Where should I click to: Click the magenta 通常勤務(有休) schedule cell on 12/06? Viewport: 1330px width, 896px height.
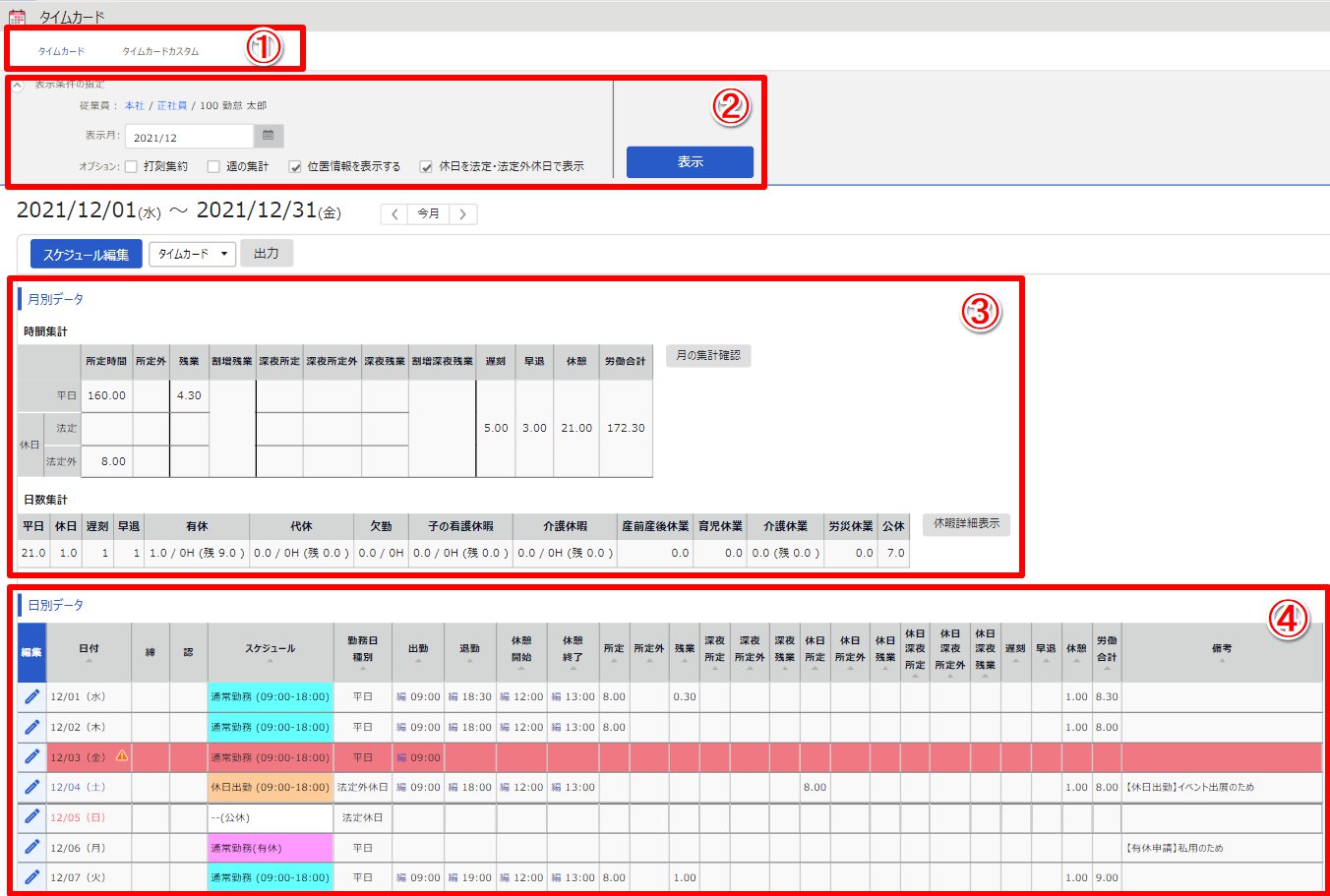pyautogui.click(x=271, y=848)
